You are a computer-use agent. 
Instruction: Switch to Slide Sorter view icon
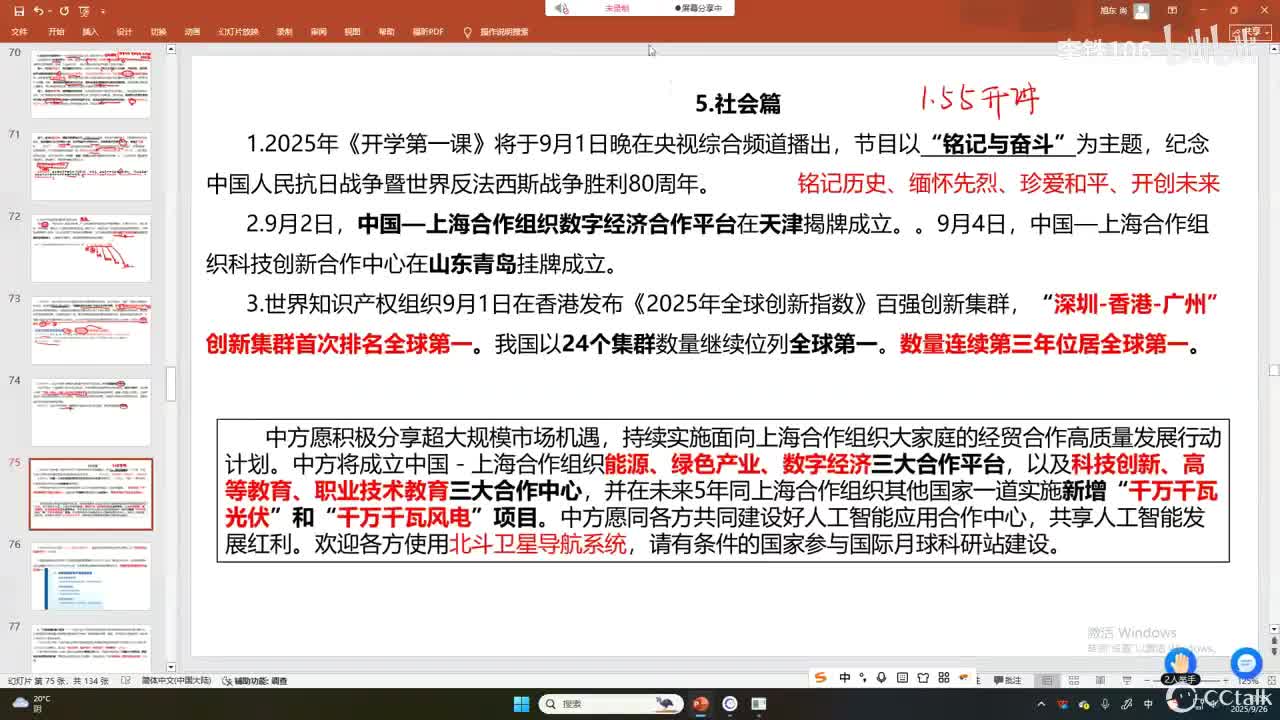coord(1075,681)
